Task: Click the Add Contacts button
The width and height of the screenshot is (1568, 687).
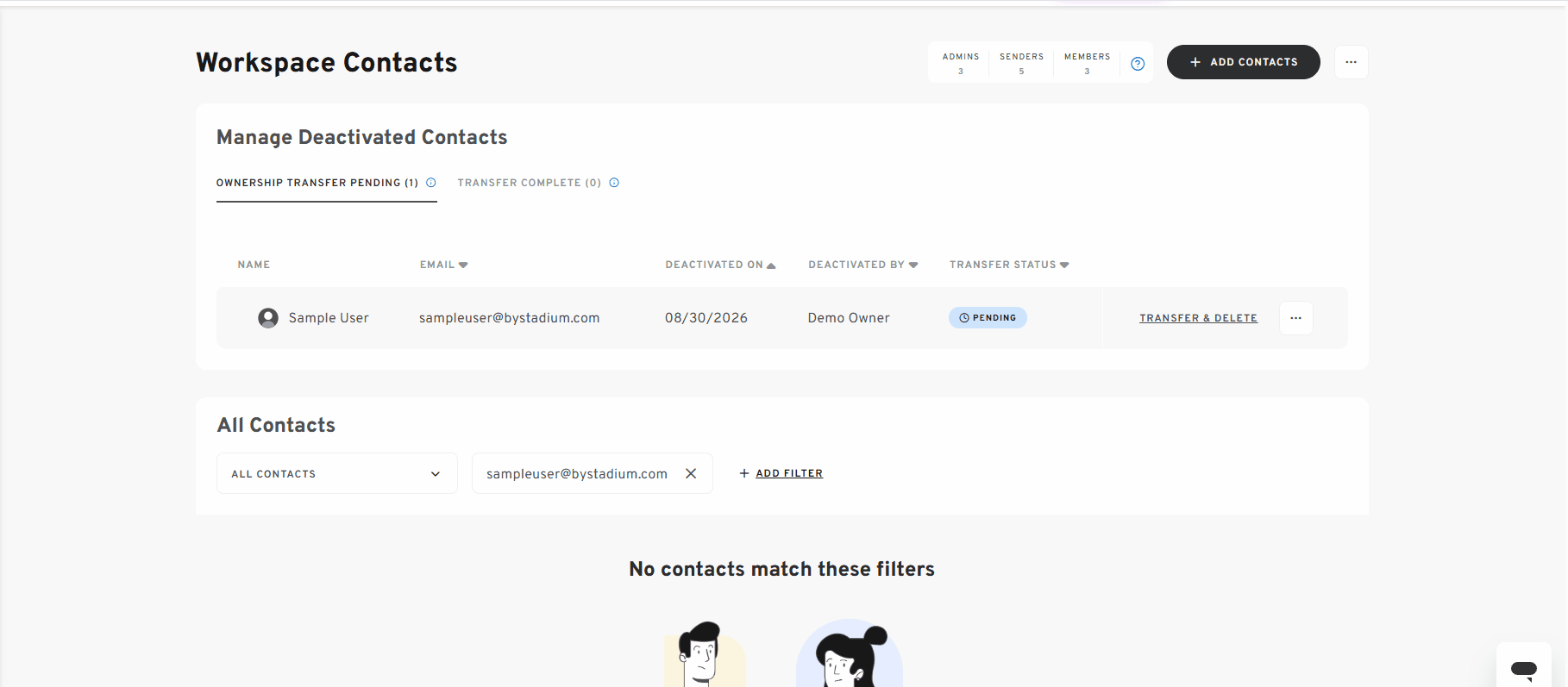Action: click(x=1243, y=62)
